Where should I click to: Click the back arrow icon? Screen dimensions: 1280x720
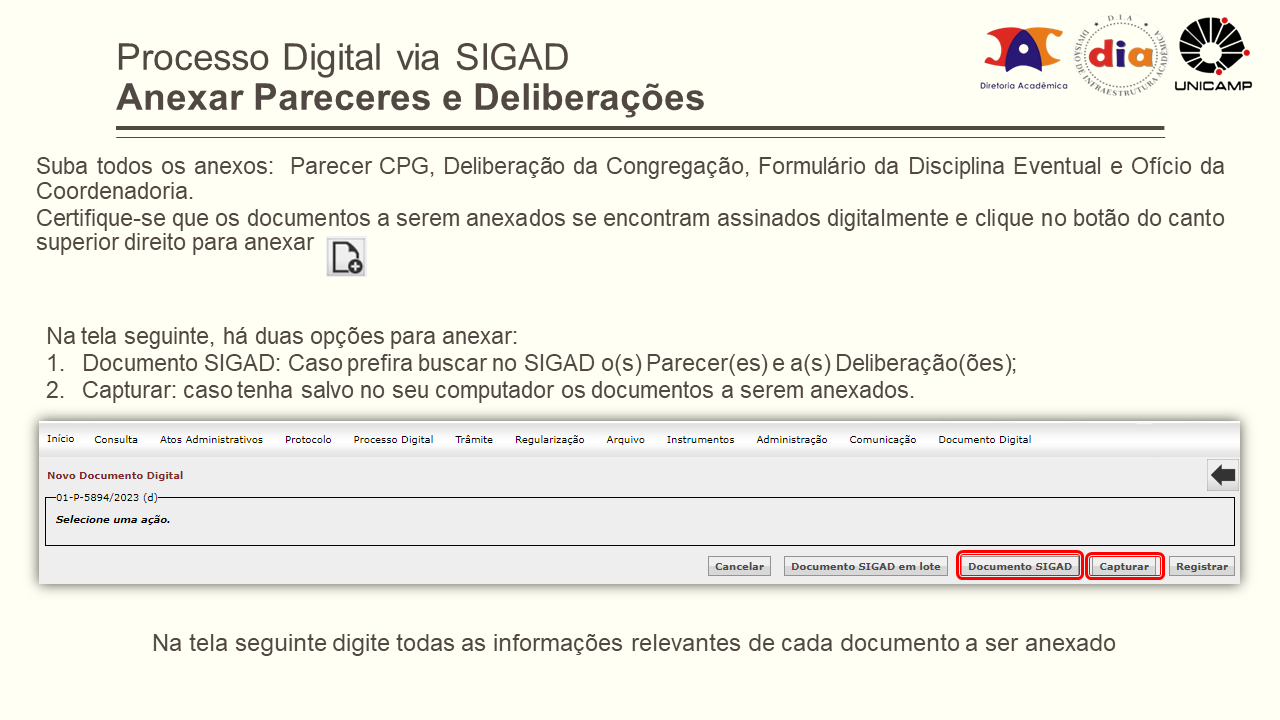(x=1223, y=475)
